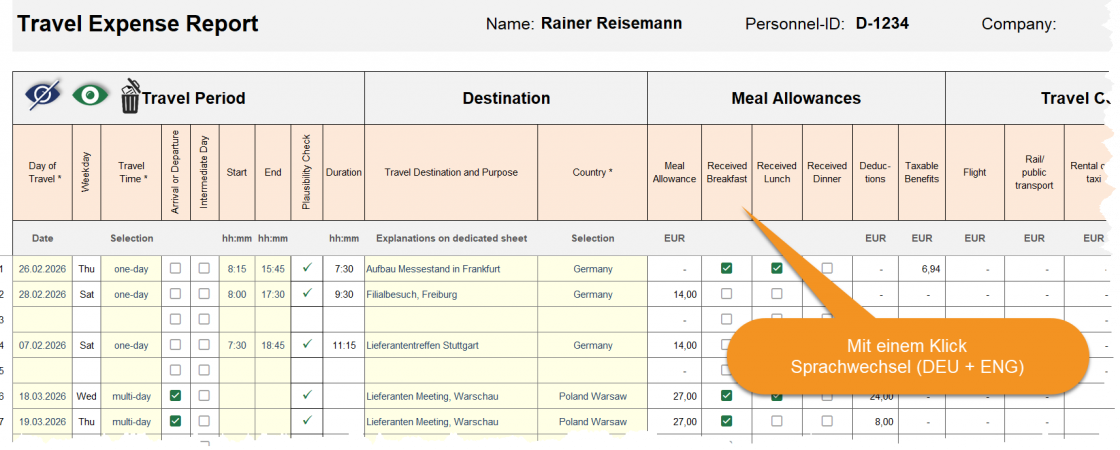Screen dimensions: 1120x450
Task: Tick Intermediate Day for the 18.03.2026 row
Action: [x=204, y=395]
